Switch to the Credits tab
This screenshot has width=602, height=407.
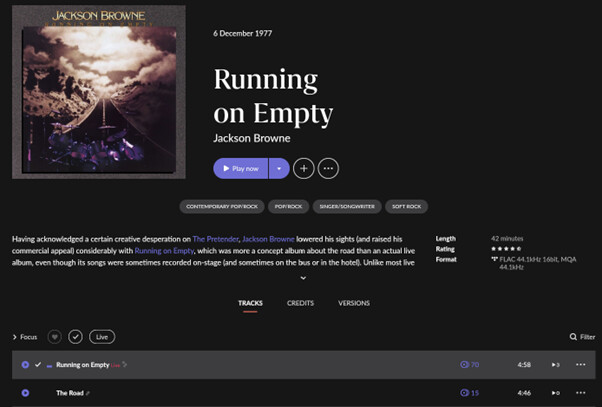pos(300,303)
